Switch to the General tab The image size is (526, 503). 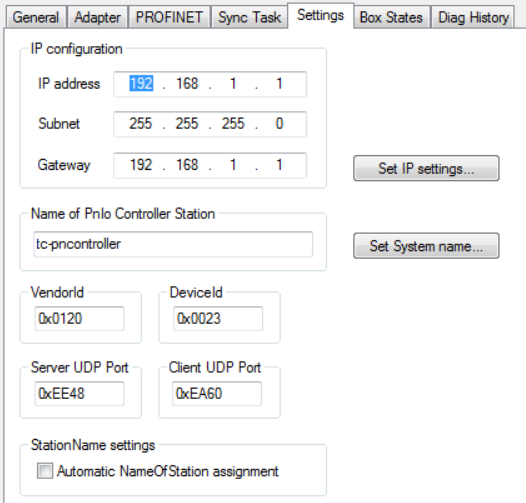click(36, 17)
